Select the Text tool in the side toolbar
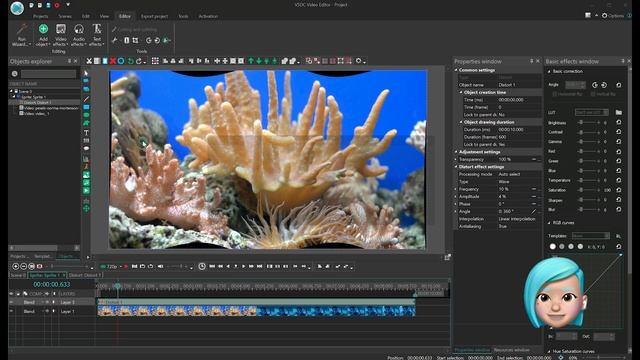The image size is (640, 360). [x=86, y=132]
